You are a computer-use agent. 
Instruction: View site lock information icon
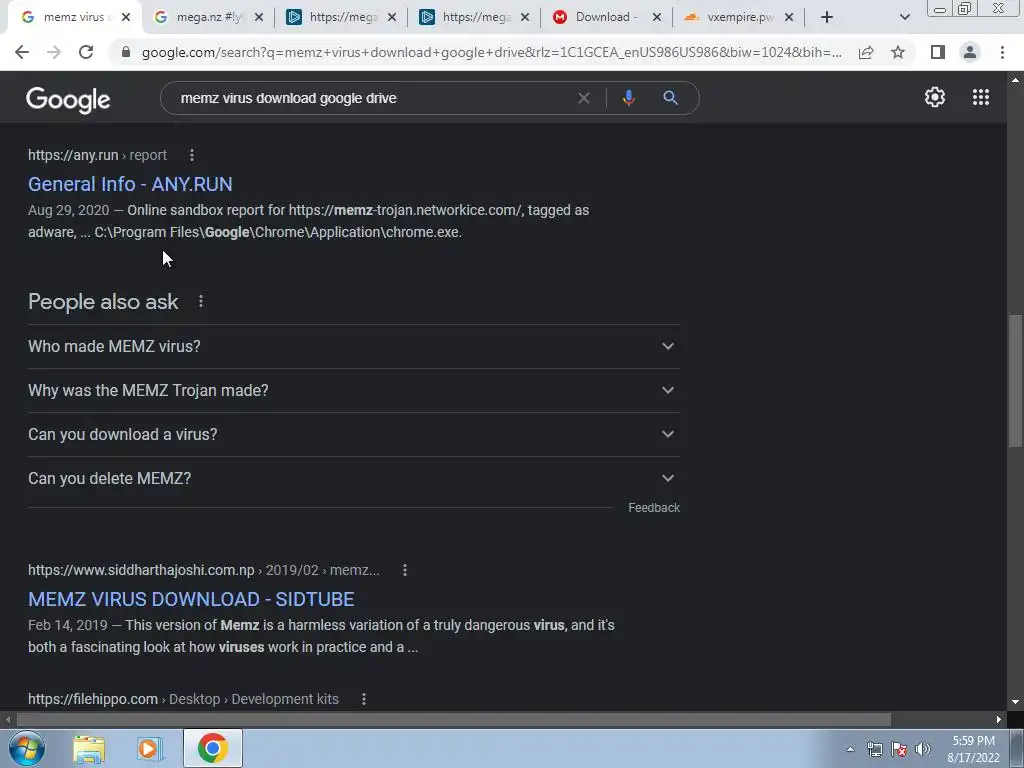pos(126,52)
